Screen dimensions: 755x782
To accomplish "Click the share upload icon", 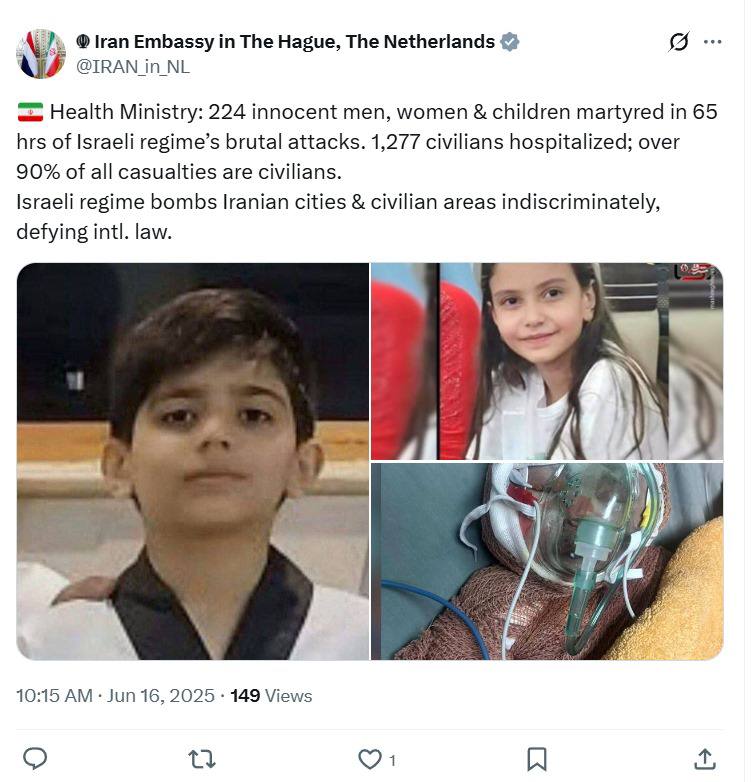I will 704,759.
